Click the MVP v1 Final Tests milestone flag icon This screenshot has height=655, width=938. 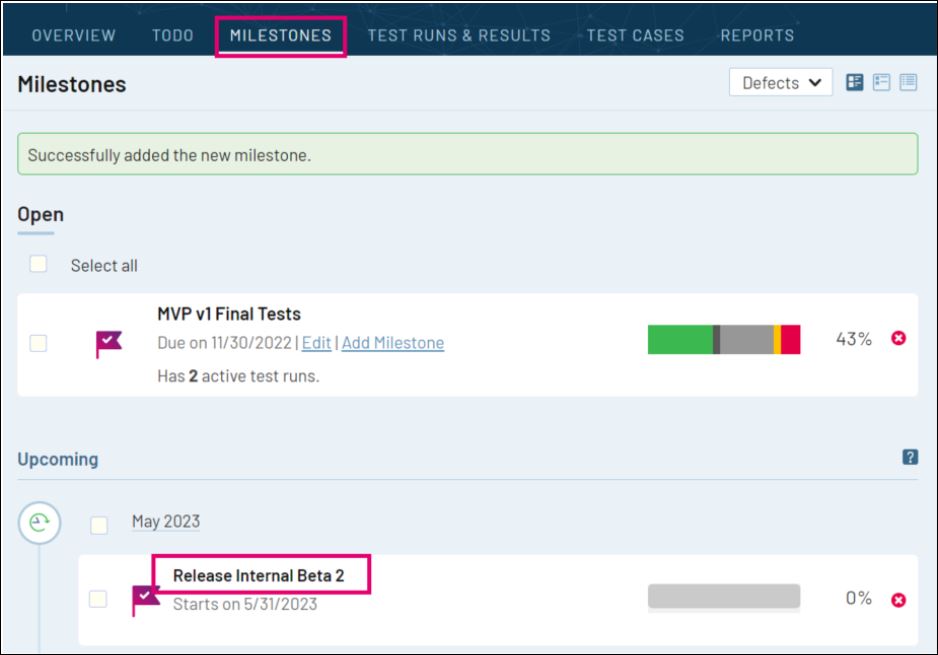tap(110, 341)
